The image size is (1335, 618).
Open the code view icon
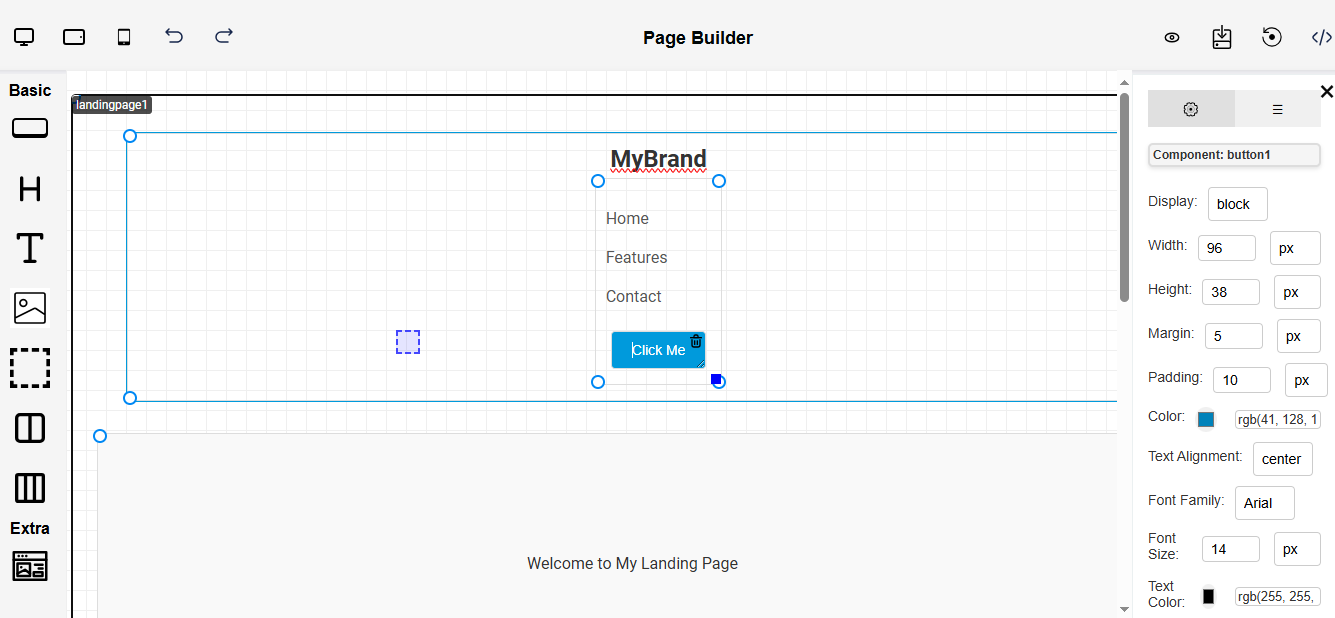pyautogui.click(x=1322, y=38)
